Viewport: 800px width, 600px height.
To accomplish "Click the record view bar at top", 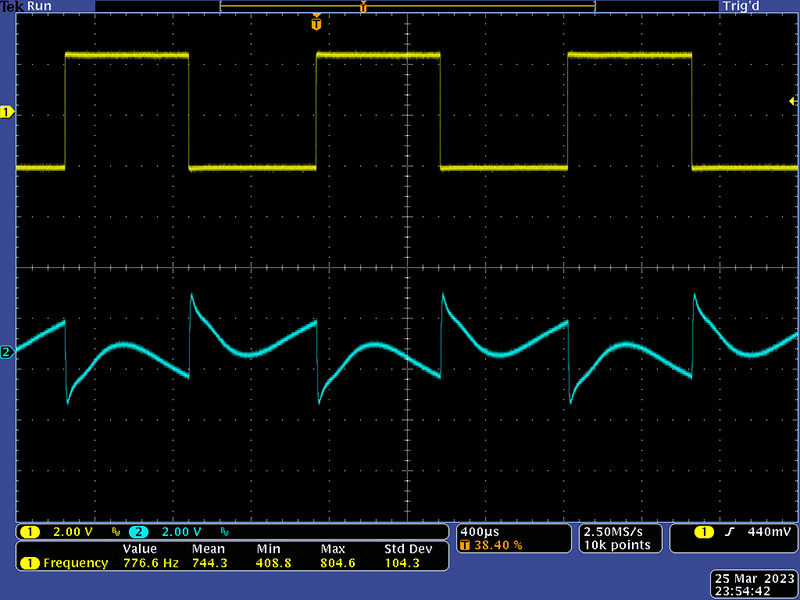I will [x=407, y=7].
